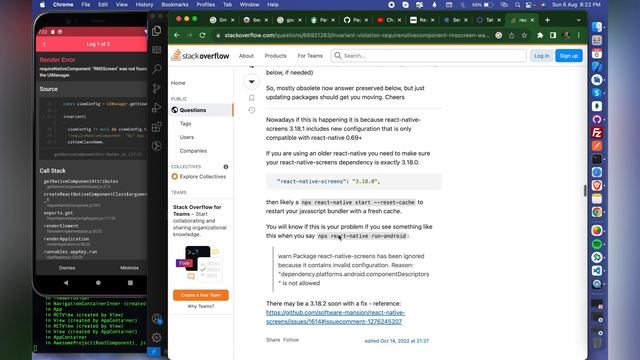
Task: Click Stack Overflow logo
Action: (x=200, y=56)
